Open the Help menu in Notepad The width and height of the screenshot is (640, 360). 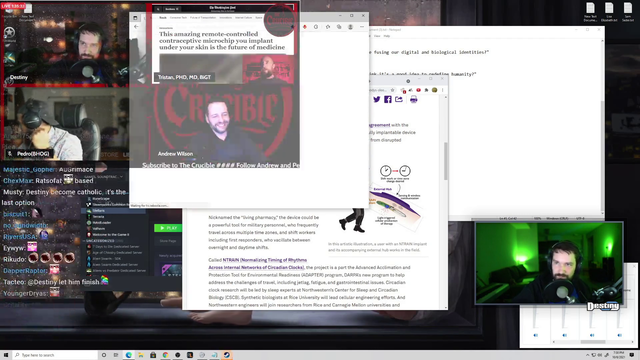click(387, 36)
